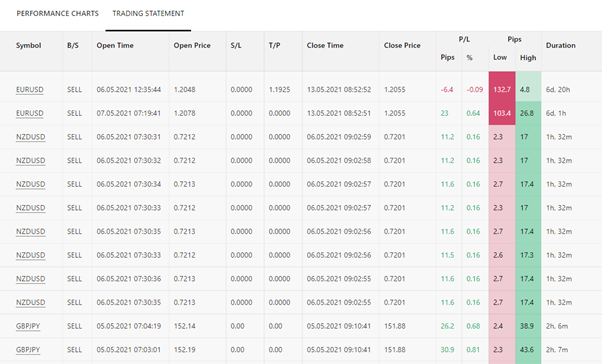Click the red low pips cell 103.4
Screen dimensions: 602x364
point(502,113)
